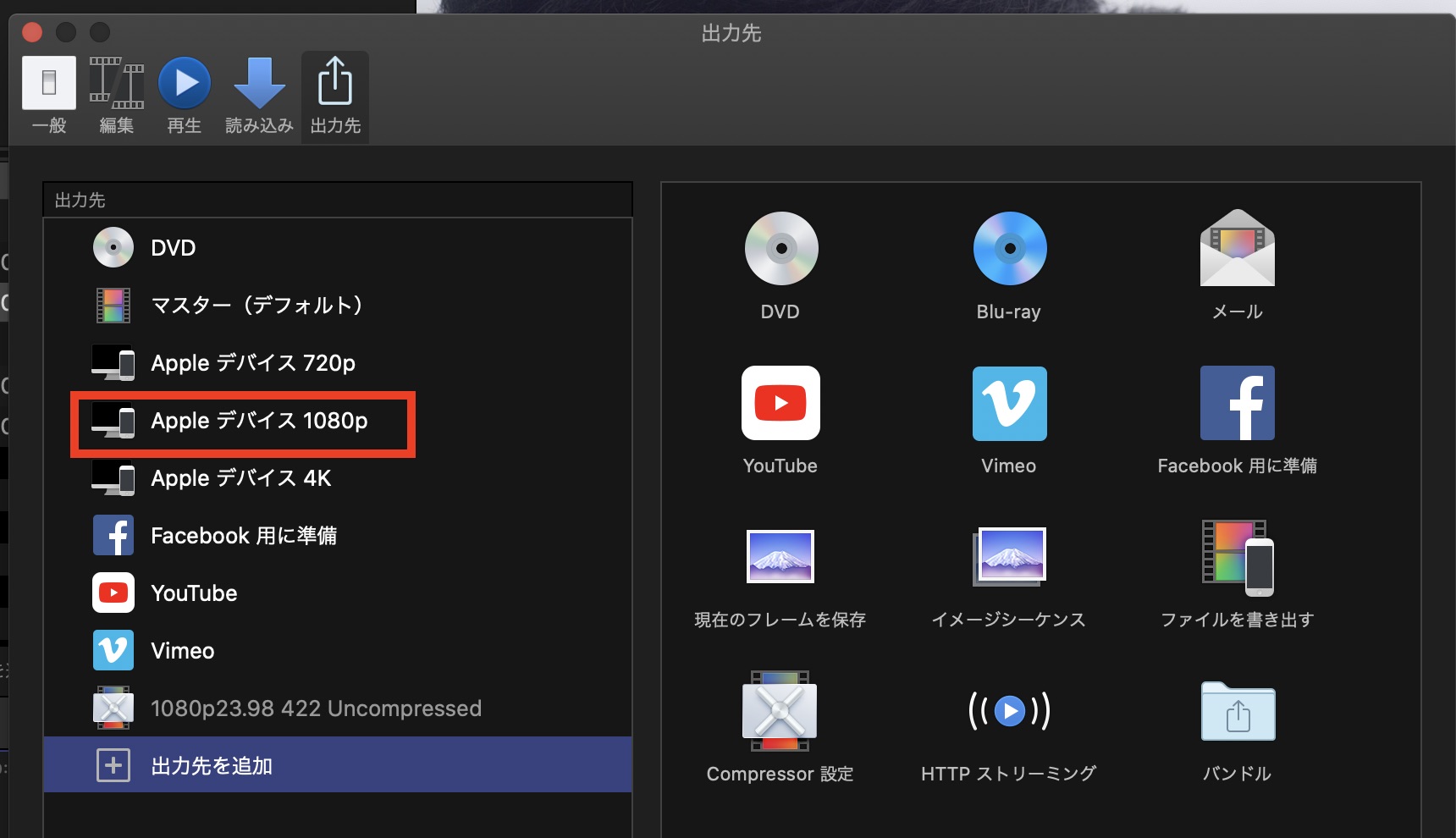Screen dimensions: 1456x838
Task: Choose the バンドル folder destination icon
Action: click(x=1238, y=711)
